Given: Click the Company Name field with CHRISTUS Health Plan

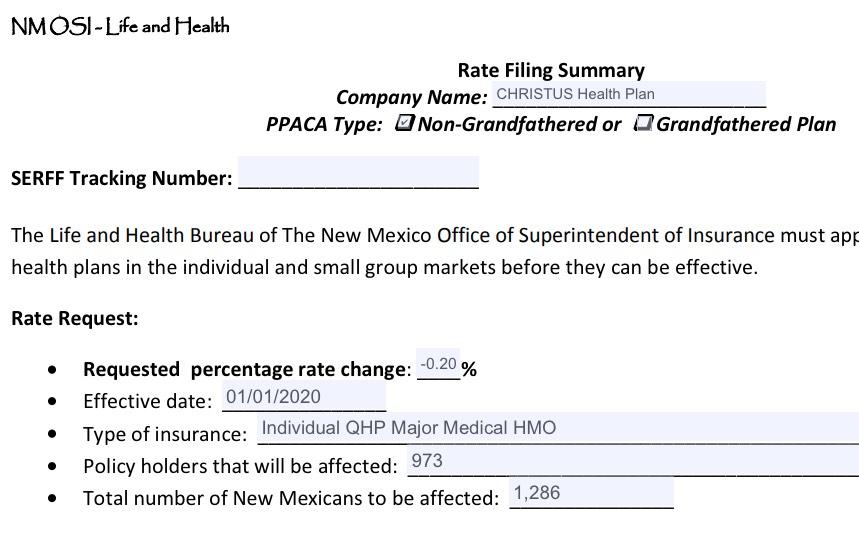Looking at the screenshot, I should click(x=628, y=95).
